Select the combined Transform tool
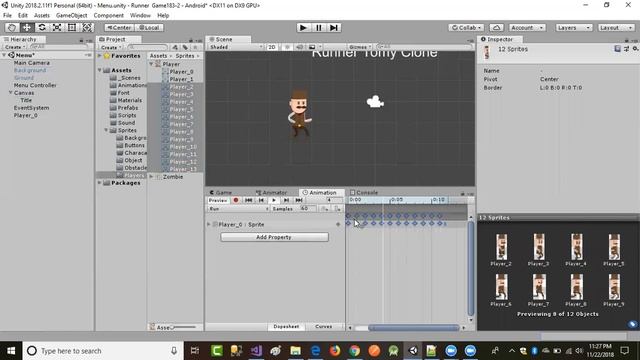 tap(87, 27)
